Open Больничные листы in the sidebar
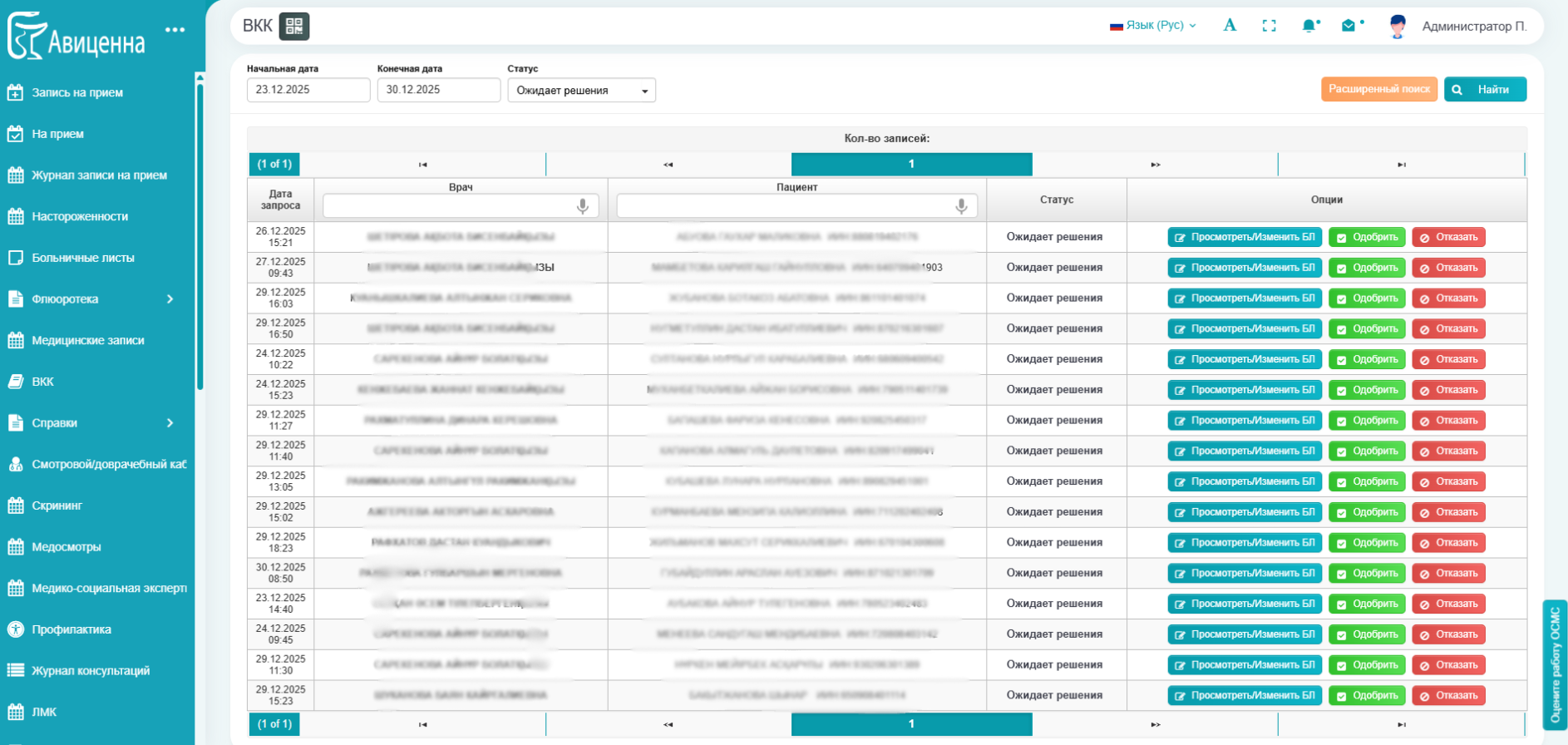The image size is (1568, 745). pyautogui.click(x=83, y=258)
